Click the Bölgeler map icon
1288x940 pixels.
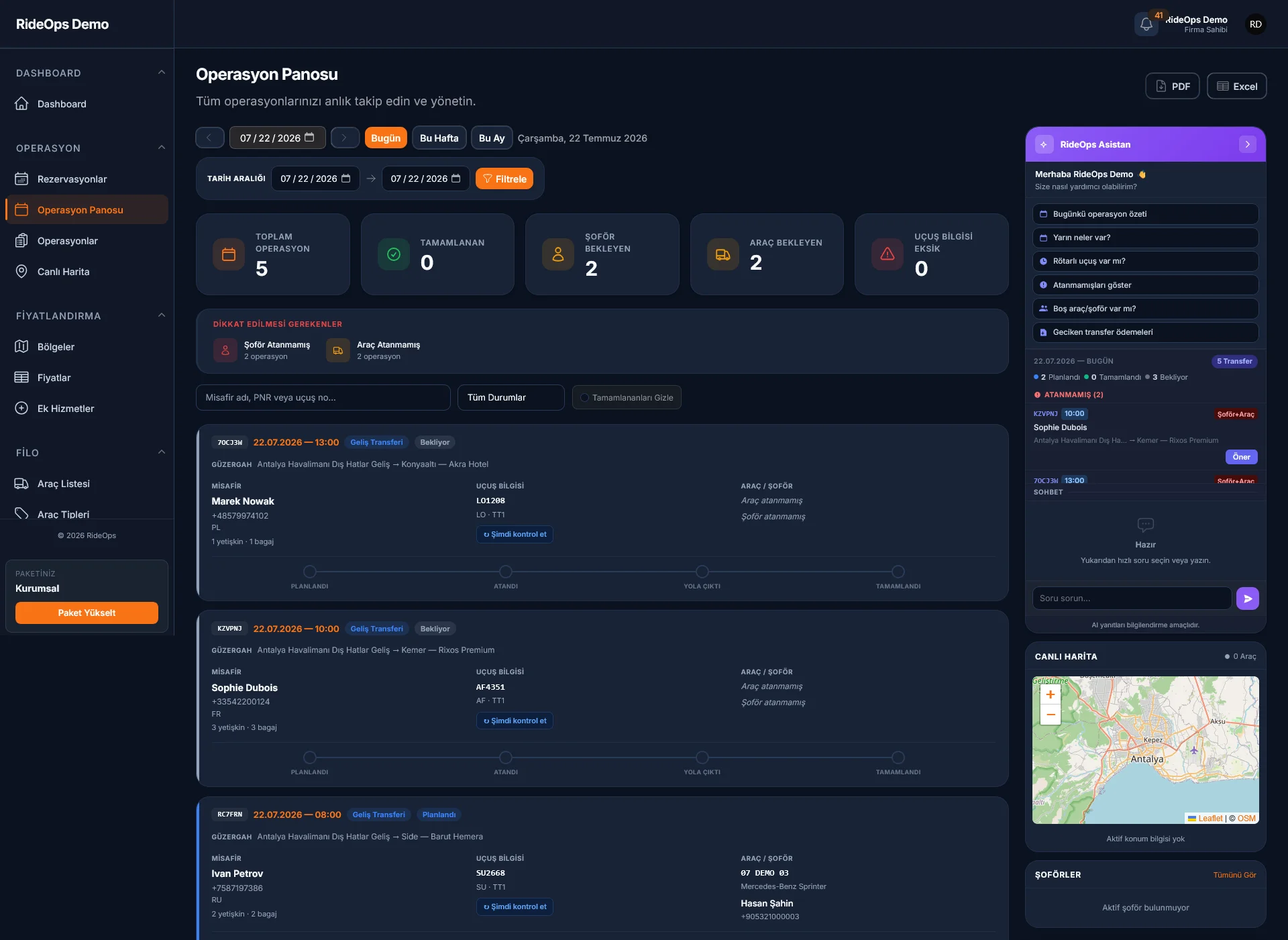(x=21, y=347)
